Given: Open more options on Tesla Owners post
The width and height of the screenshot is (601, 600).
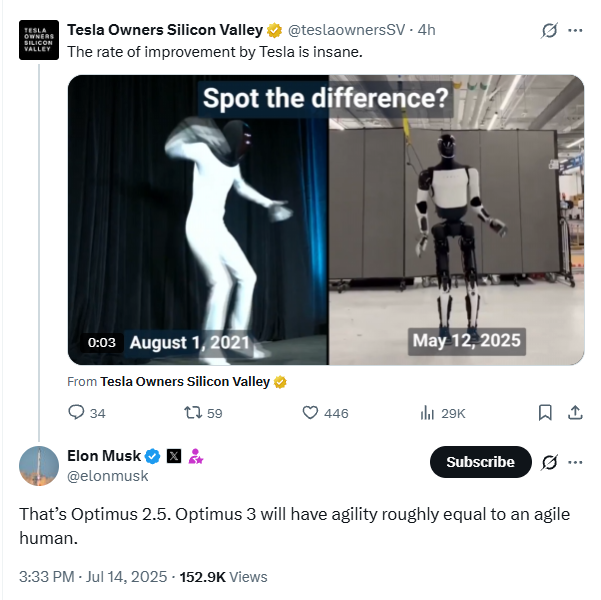Looking at the screenshot, I should pos(575,30).
